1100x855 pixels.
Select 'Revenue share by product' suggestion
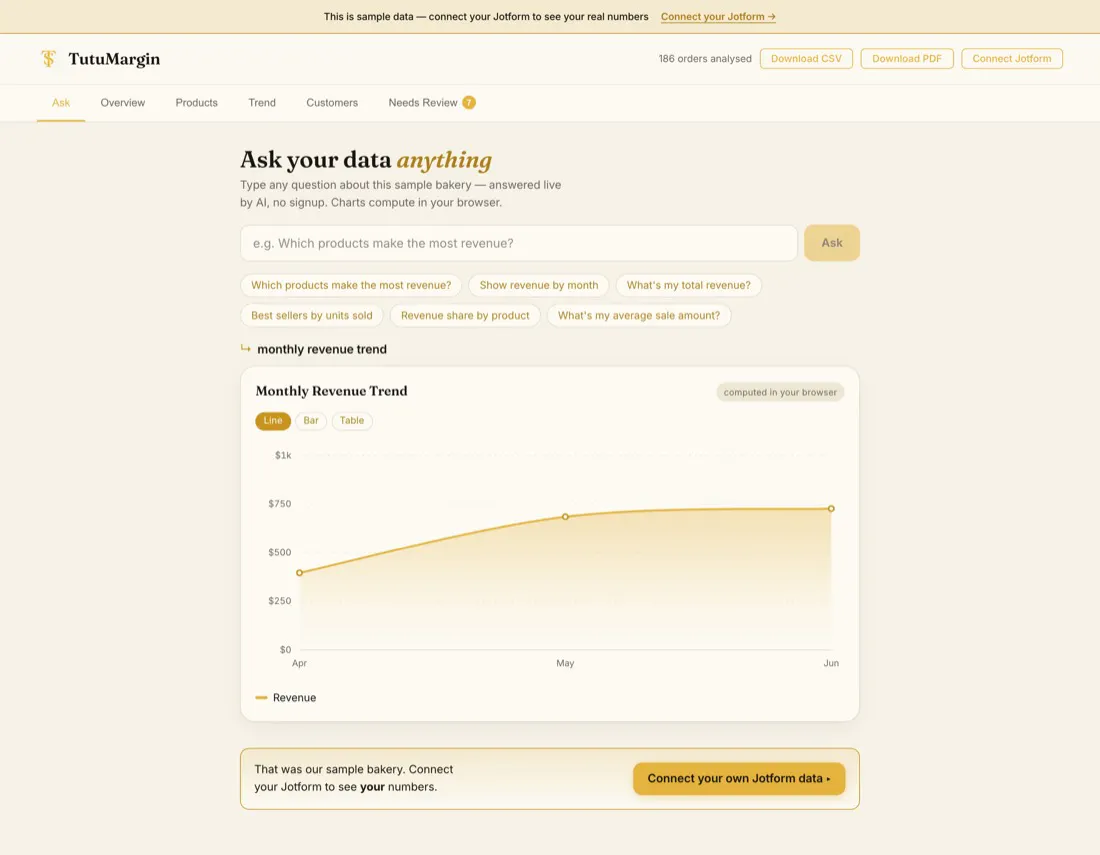tap(465, 316)
